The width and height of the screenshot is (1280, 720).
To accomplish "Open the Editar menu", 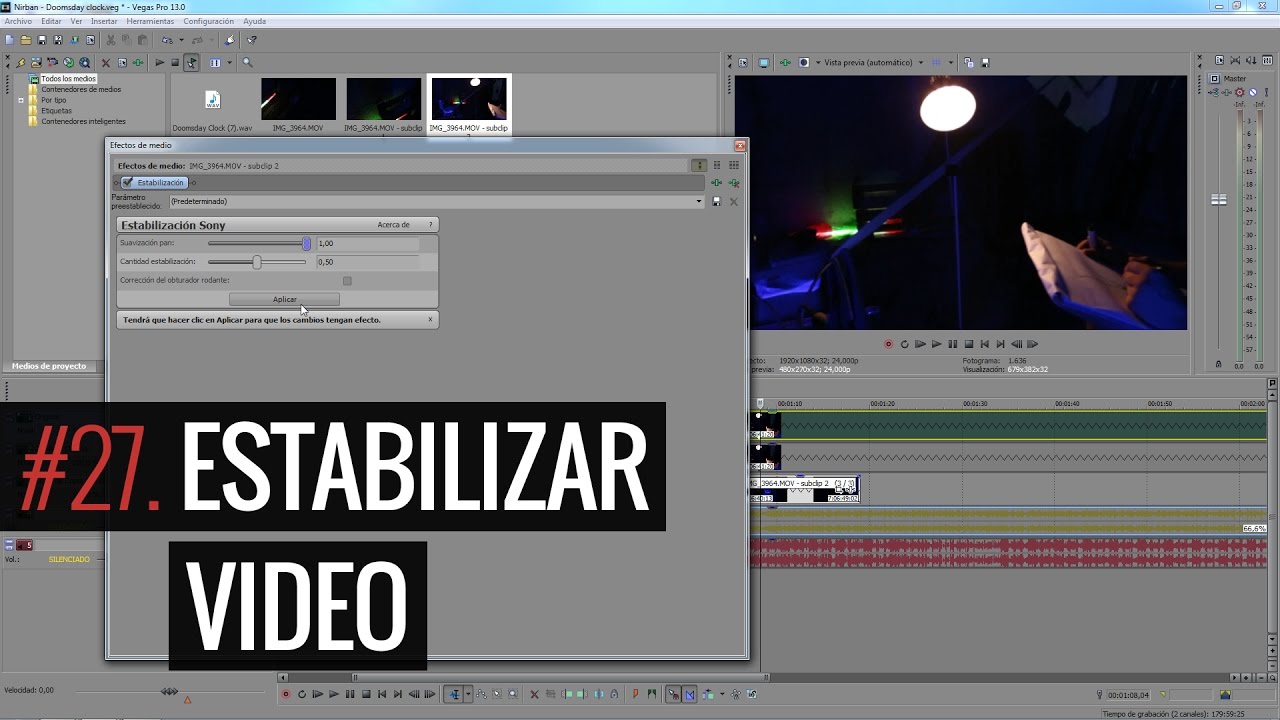I will (x=51, y=21).
